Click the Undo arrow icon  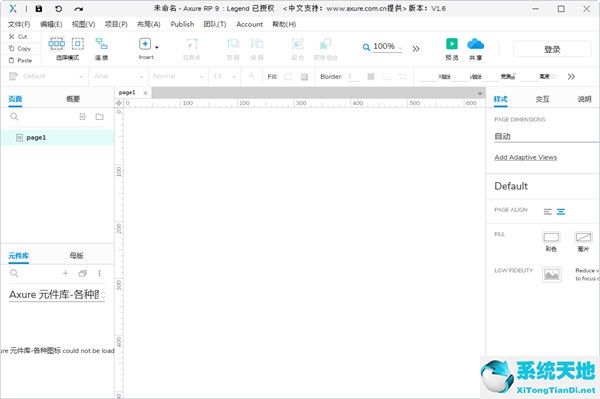pyautogui.click(x=59, y=8)
